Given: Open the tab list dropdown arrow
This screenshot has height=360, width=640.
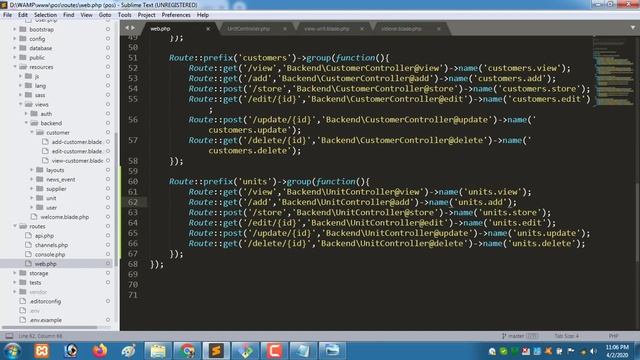Looking at the screenshot, I should click(633, 28).
